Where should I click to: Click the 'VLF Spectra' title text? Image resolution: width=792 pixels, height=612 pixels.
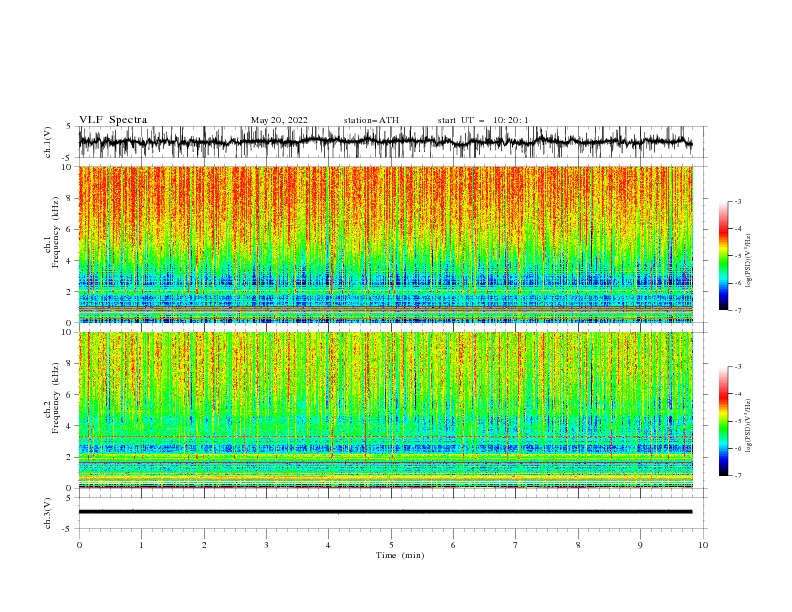click(113, 120)
